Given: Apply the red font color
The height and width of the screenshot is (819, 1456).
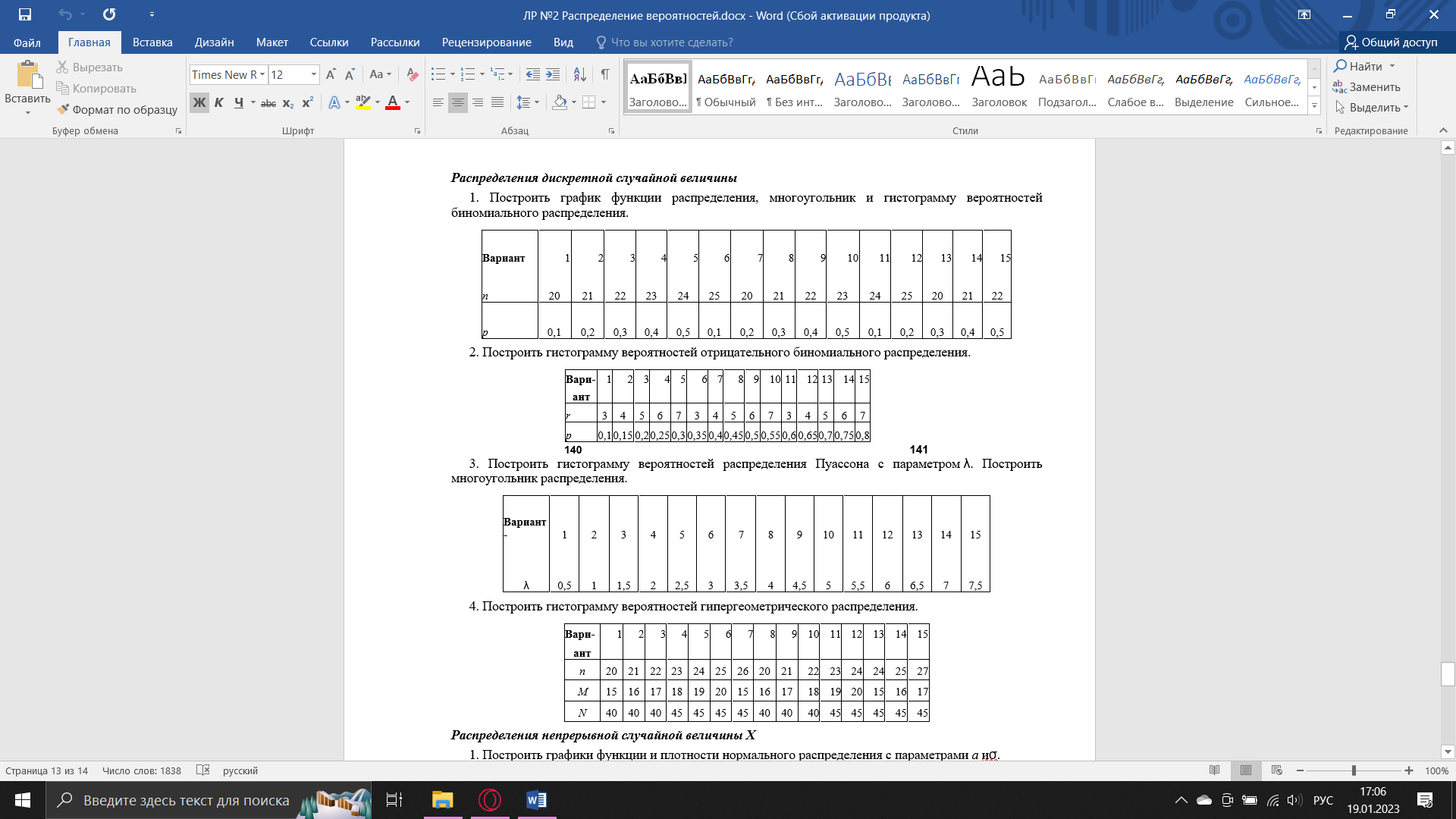Looking at the screenshot, I should tap(393, 102).
